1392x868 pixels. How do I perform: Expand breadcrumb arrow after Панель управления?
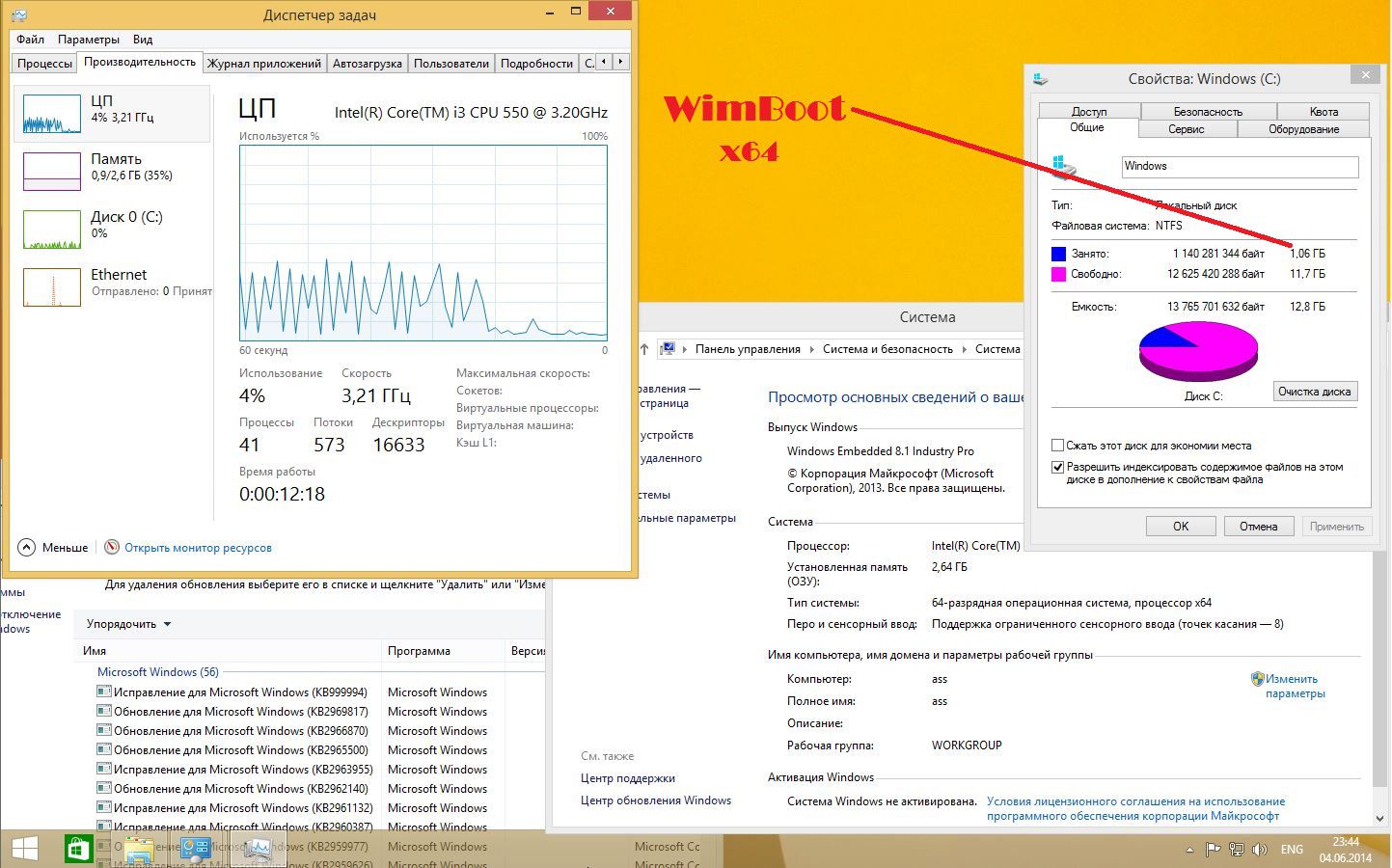pyautogui.click(x=811, y=349)
